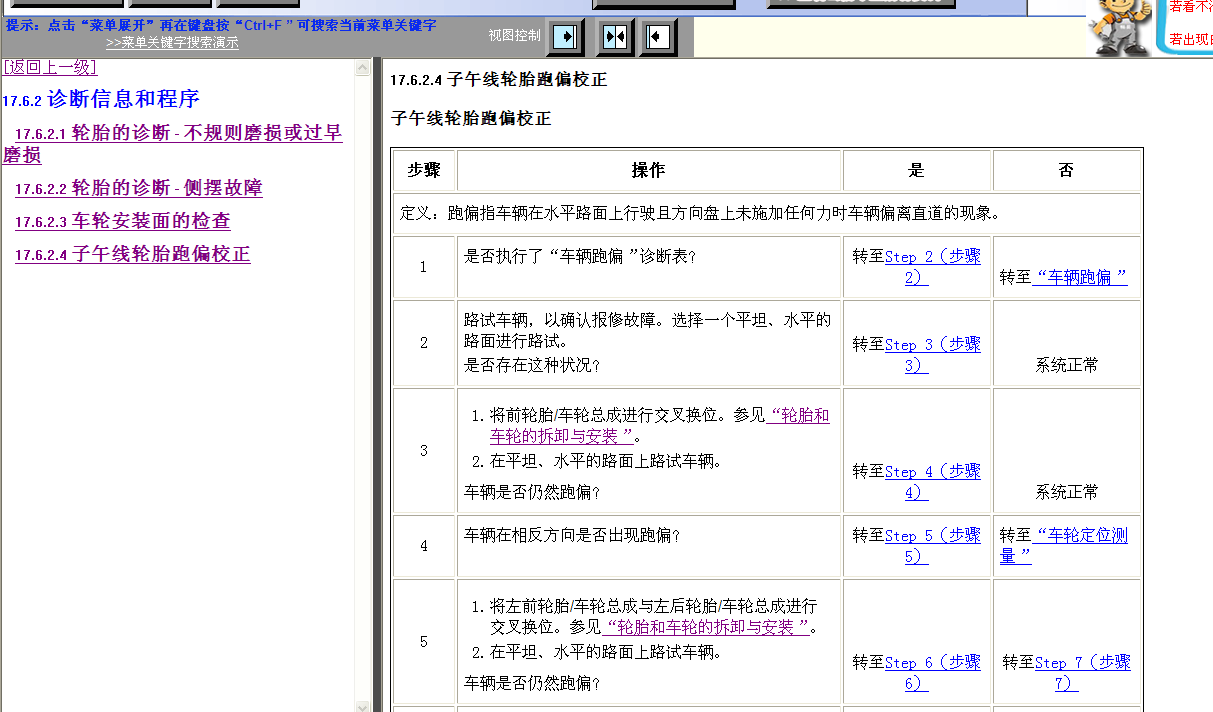The image size is (1213, 712).
Task: Follow the Step 4 (步骤4) link
Action: coord(932,482)
